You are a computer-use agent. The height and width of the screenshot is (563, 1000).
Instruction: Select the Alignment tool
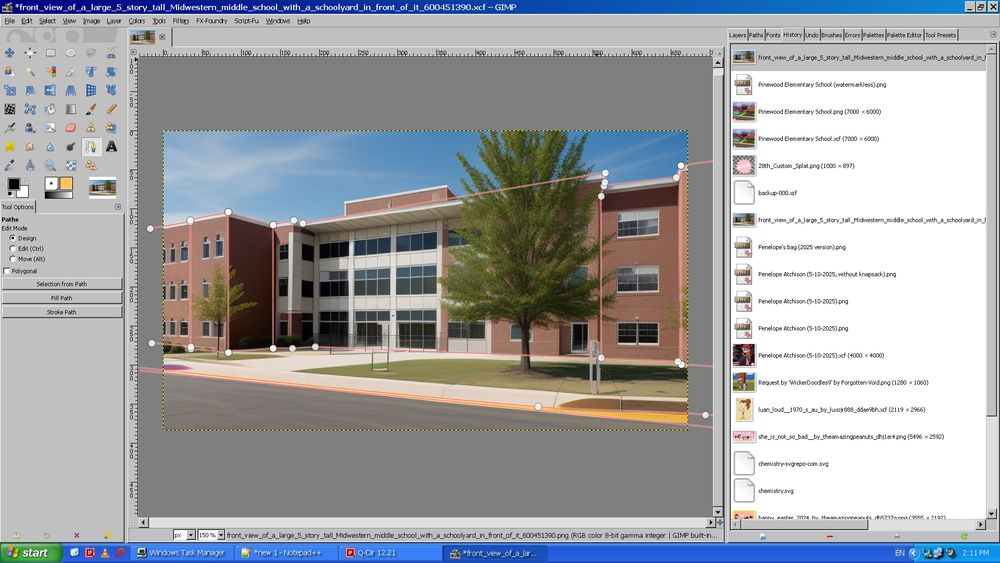[30, 53]
